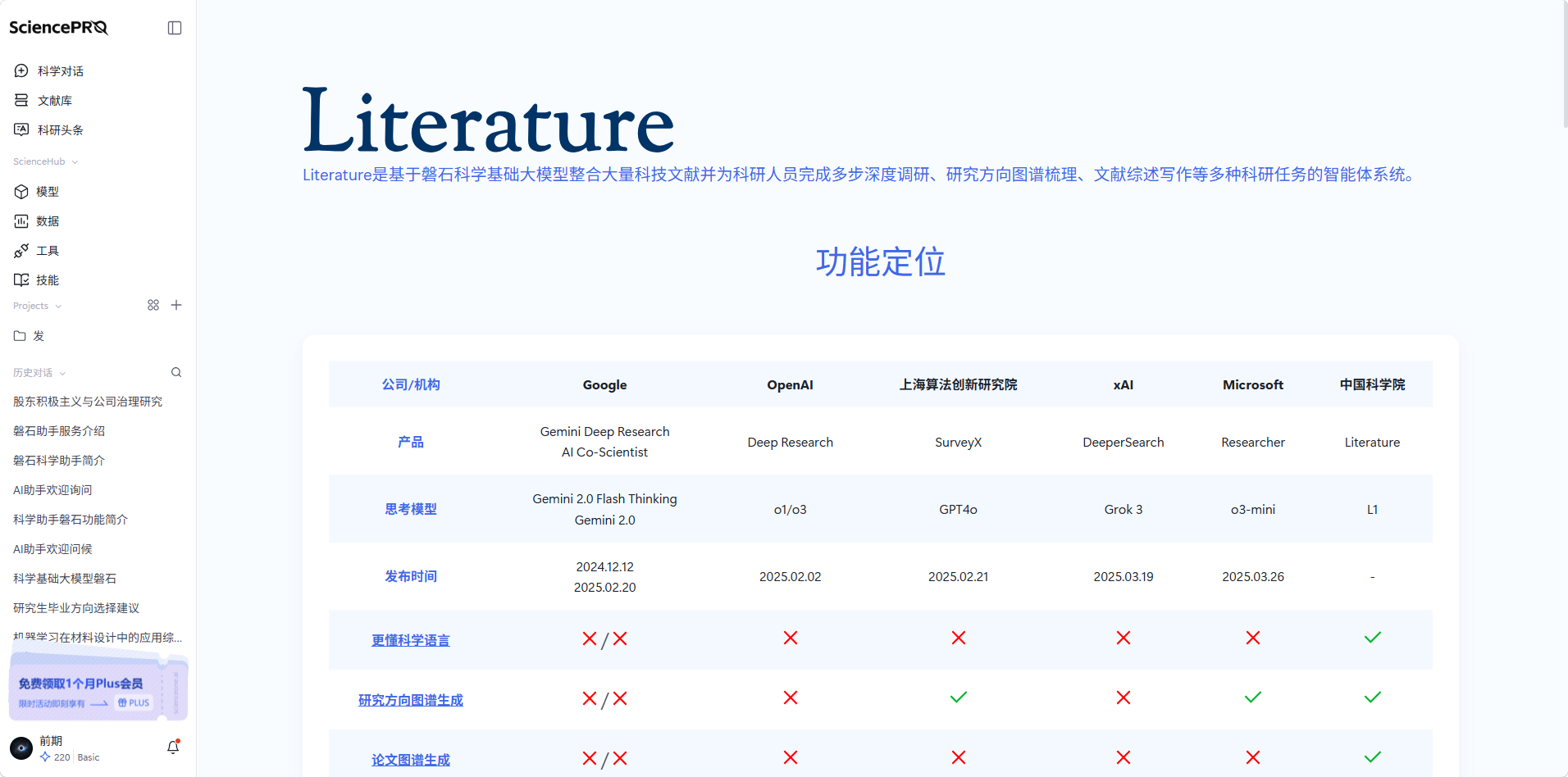The height and width of the screenshot is (777, 1568).
Task: Click the DeeperSearch product cell
Action: point(1123,443)
